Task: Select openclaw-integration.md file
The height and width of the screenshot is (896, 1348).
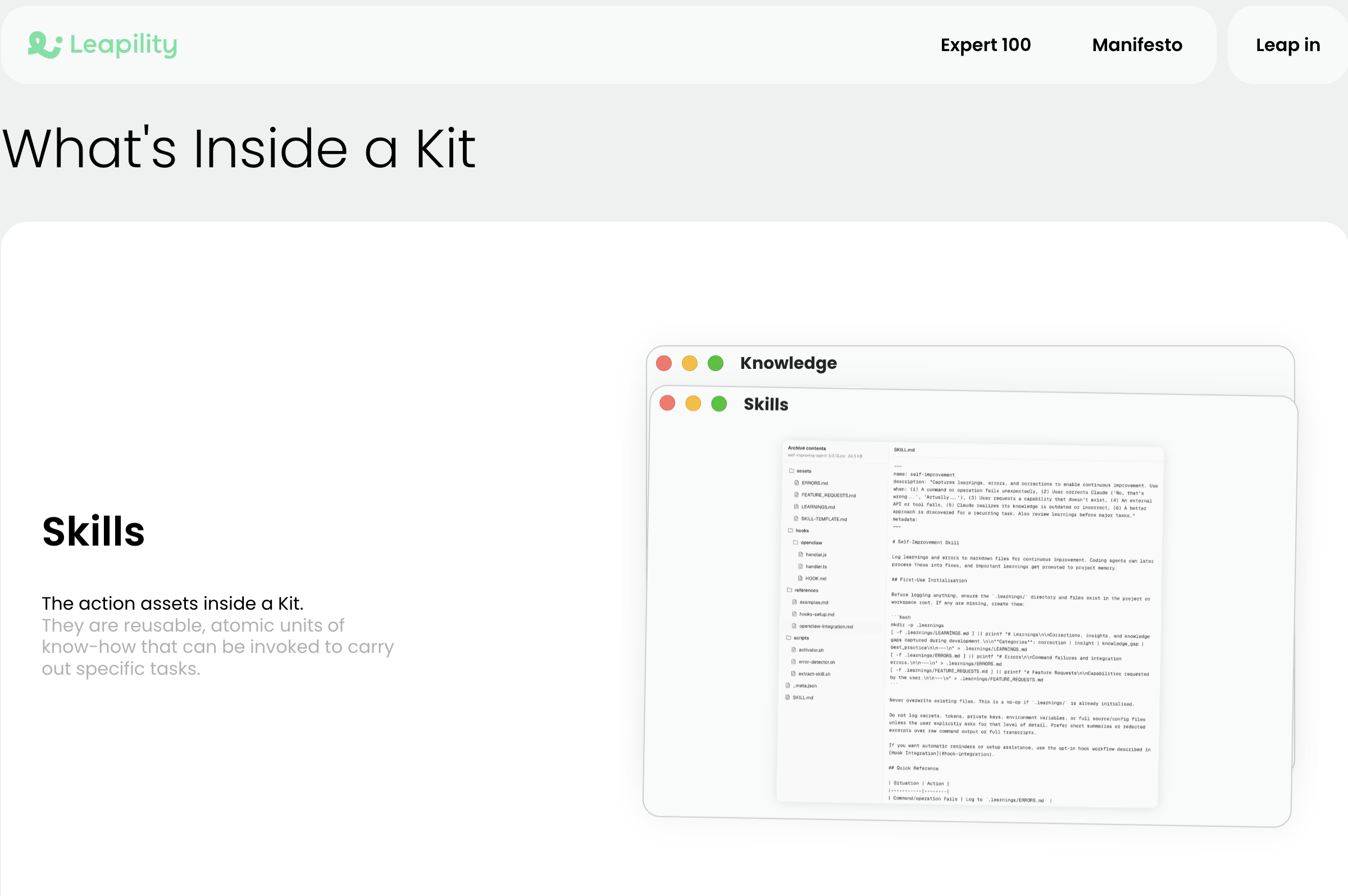Action: point(822,627)
